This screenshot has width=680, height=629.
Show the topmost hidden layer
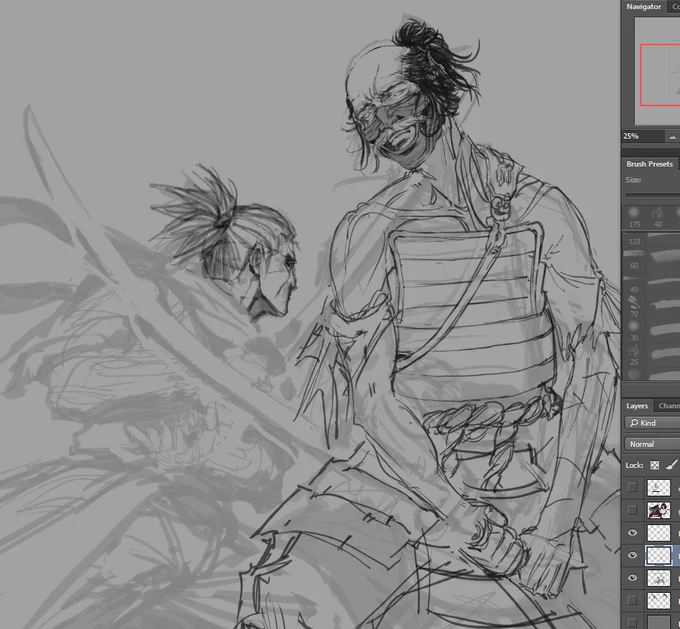click(632, 487)
